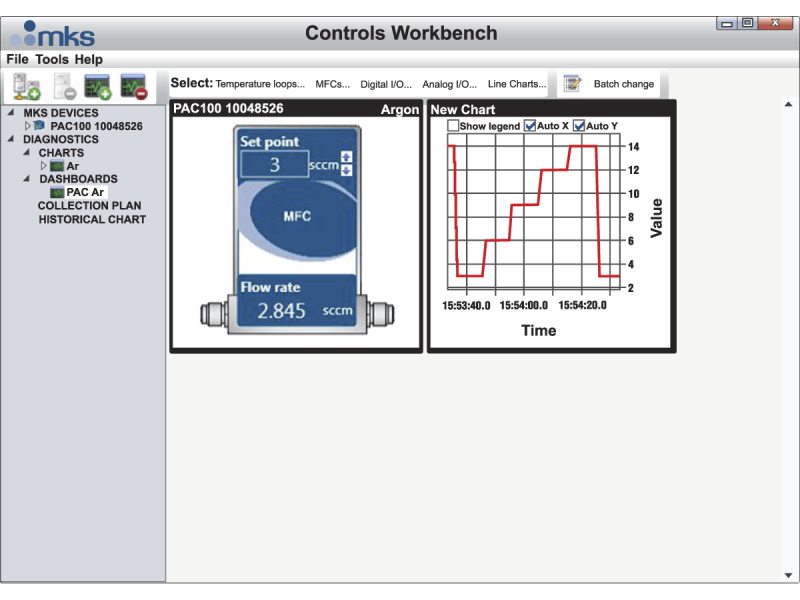The width and height of the screenshot is (800, 600).
Task: Toggle the Auto Y checkbox
Action: 579,126
